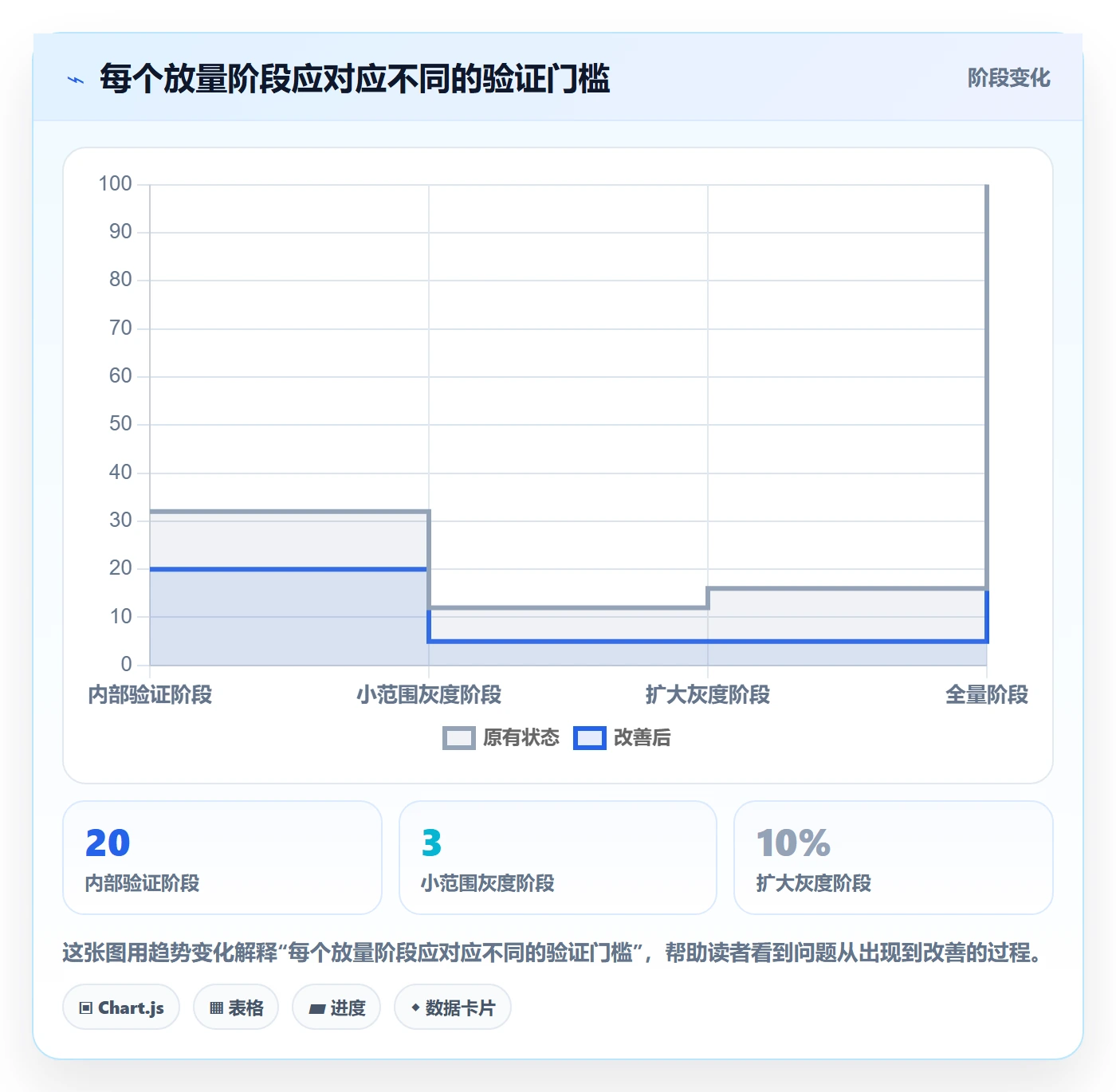Toggle the 改善后 legend swatch
The image size is (1116, 1092).
[590, 738]
